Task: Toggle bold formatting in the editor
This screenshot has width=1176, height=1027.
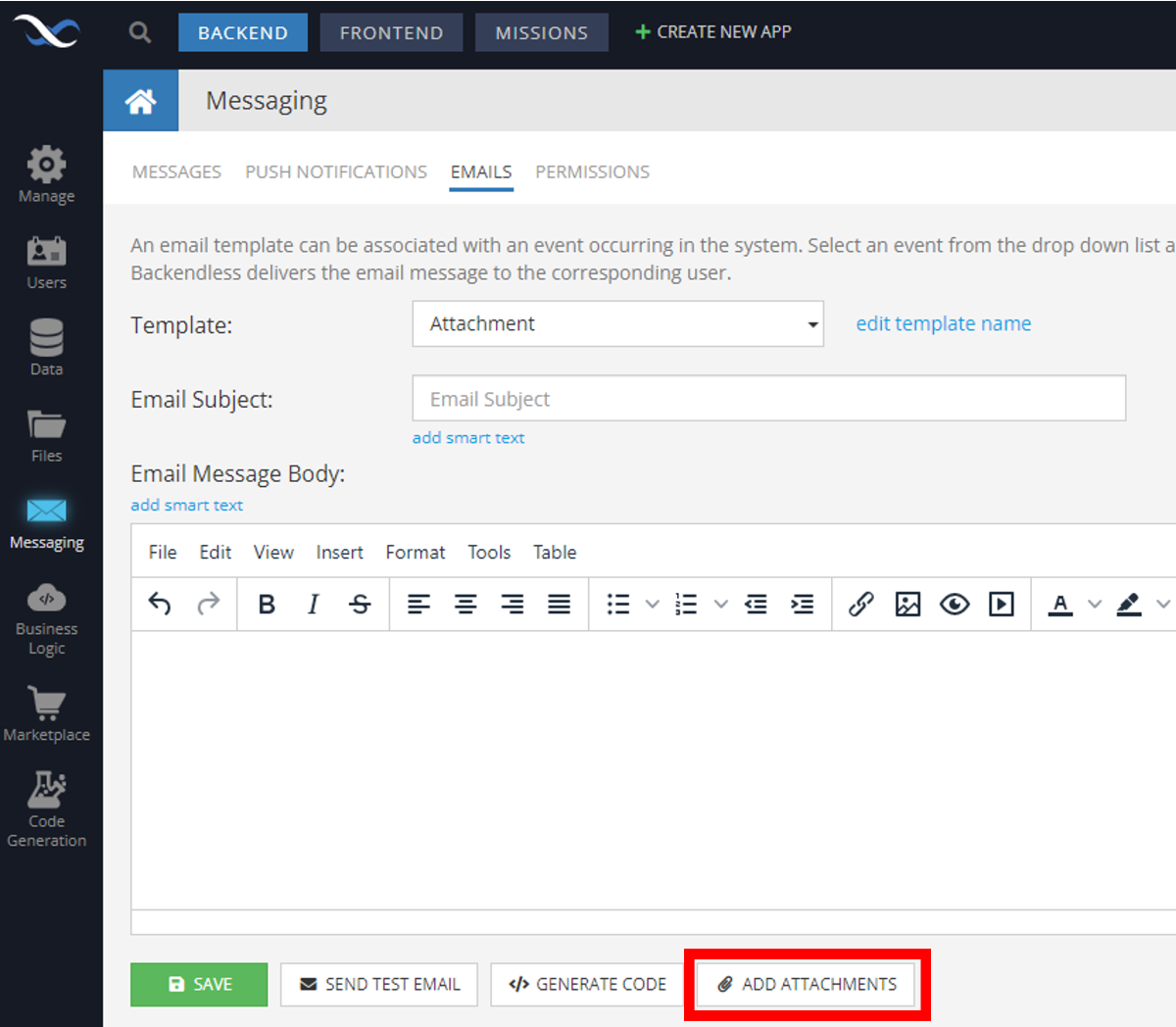Action: point(267,604)
